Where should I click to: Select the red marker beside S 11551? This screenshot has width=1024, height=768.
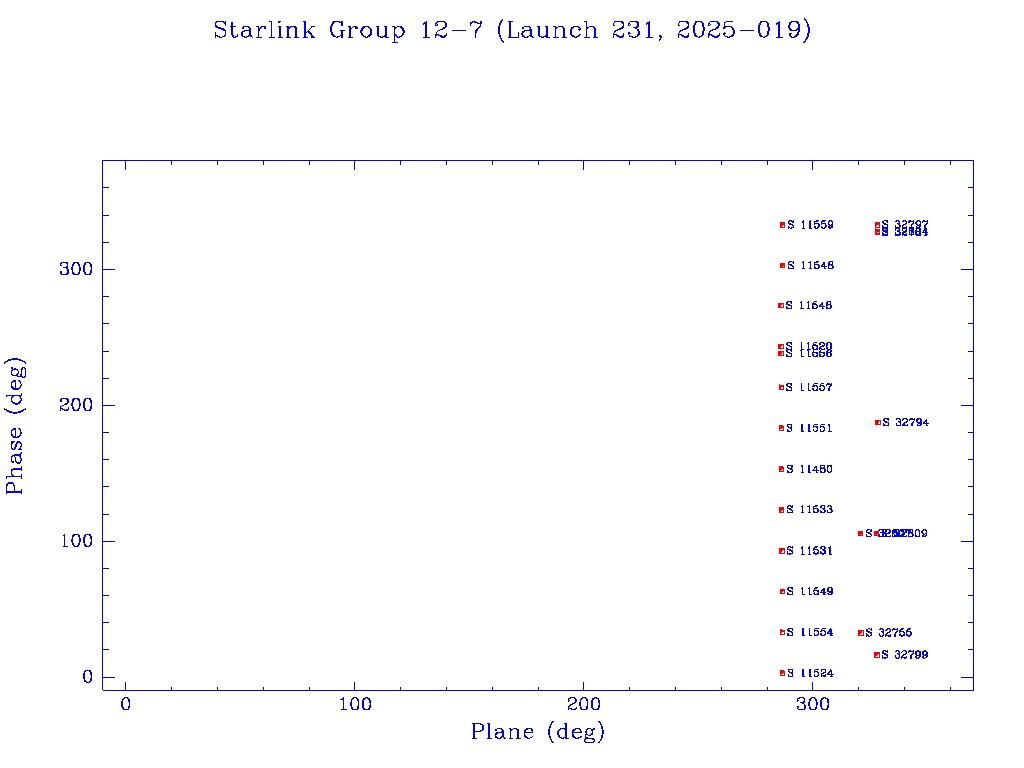click(x=781, y=428)
